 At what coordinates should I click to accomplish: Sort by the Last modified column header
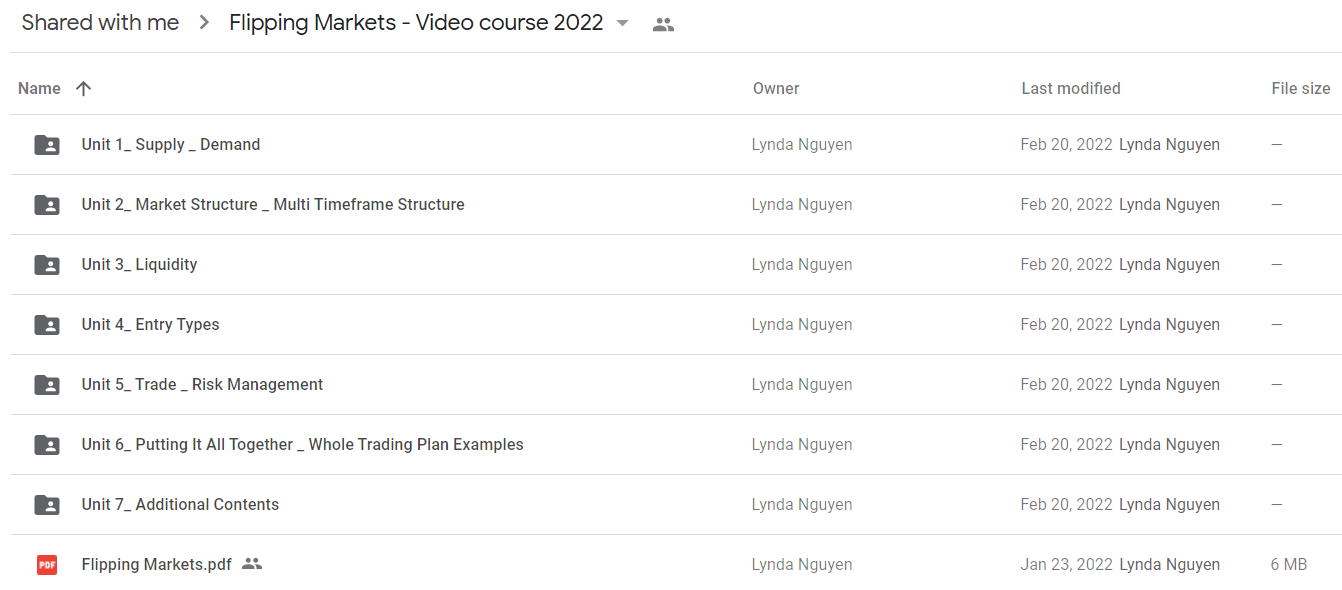[x=1070, y=88]
